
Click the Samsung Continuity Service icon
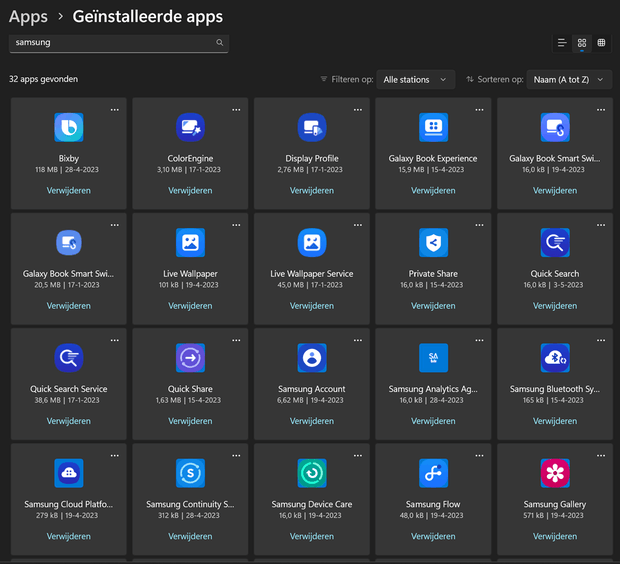click(190, 473)
